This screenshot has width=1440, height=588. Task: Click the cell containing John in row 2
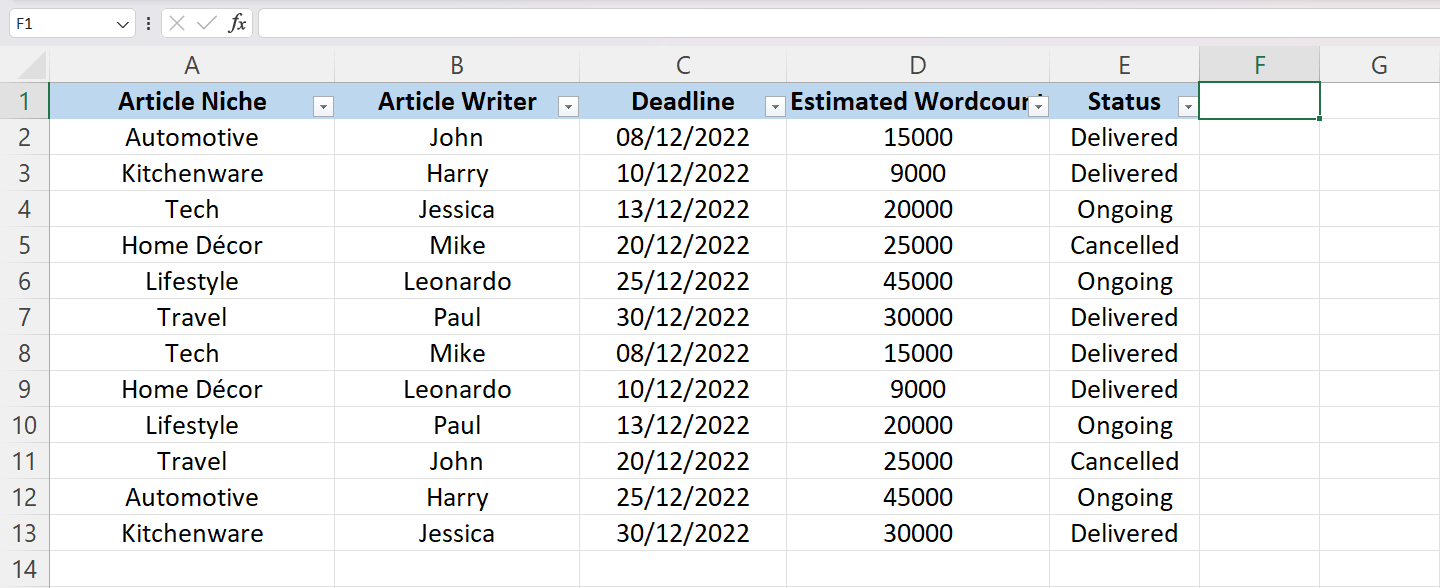coord(457,137)
